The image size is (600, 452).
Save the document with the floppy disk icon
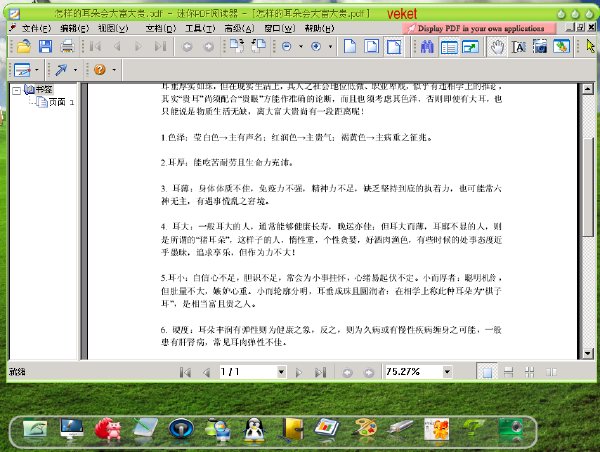coord(46,47)
